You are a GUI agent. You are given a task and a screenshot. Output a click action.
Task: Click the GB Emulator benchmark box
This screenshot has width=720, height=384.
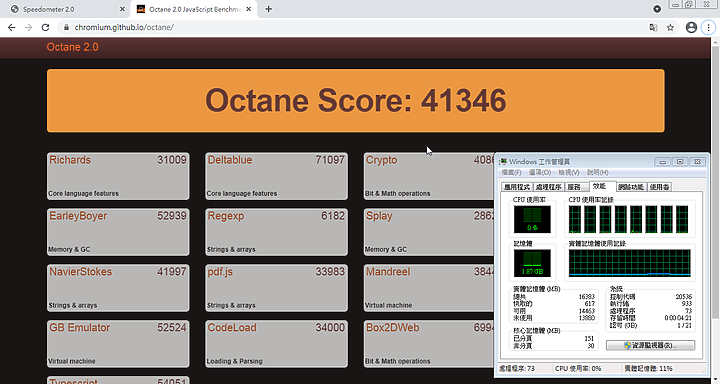pos(118,344)
